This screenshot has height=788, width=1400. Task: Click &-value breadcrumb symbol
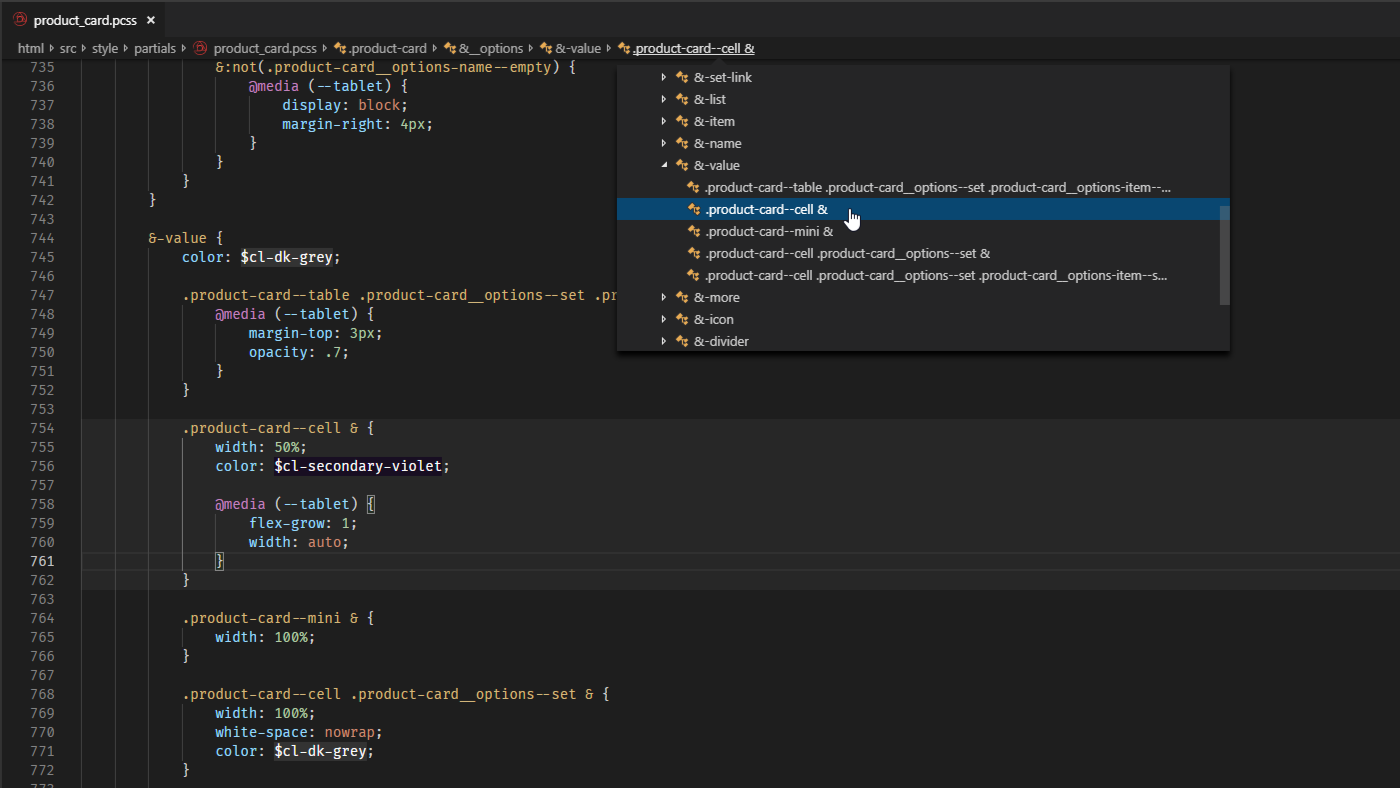tap(578, 48)
